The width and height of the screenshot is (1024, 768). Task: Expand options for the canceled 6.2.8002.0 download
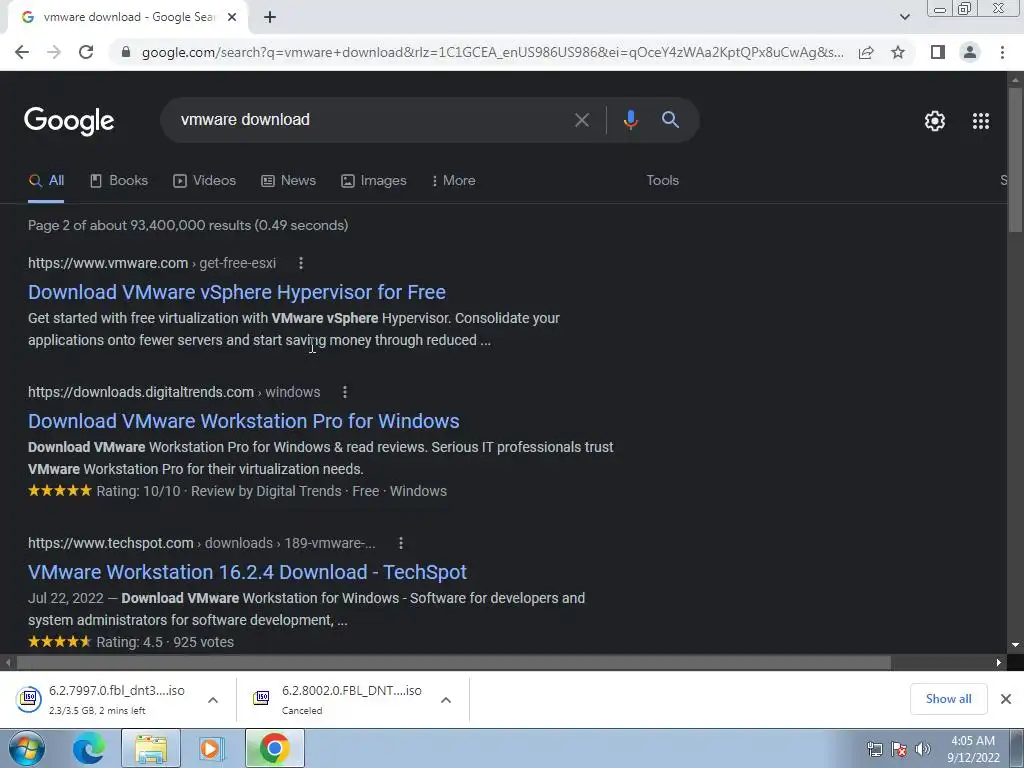(x=446, y=700)
